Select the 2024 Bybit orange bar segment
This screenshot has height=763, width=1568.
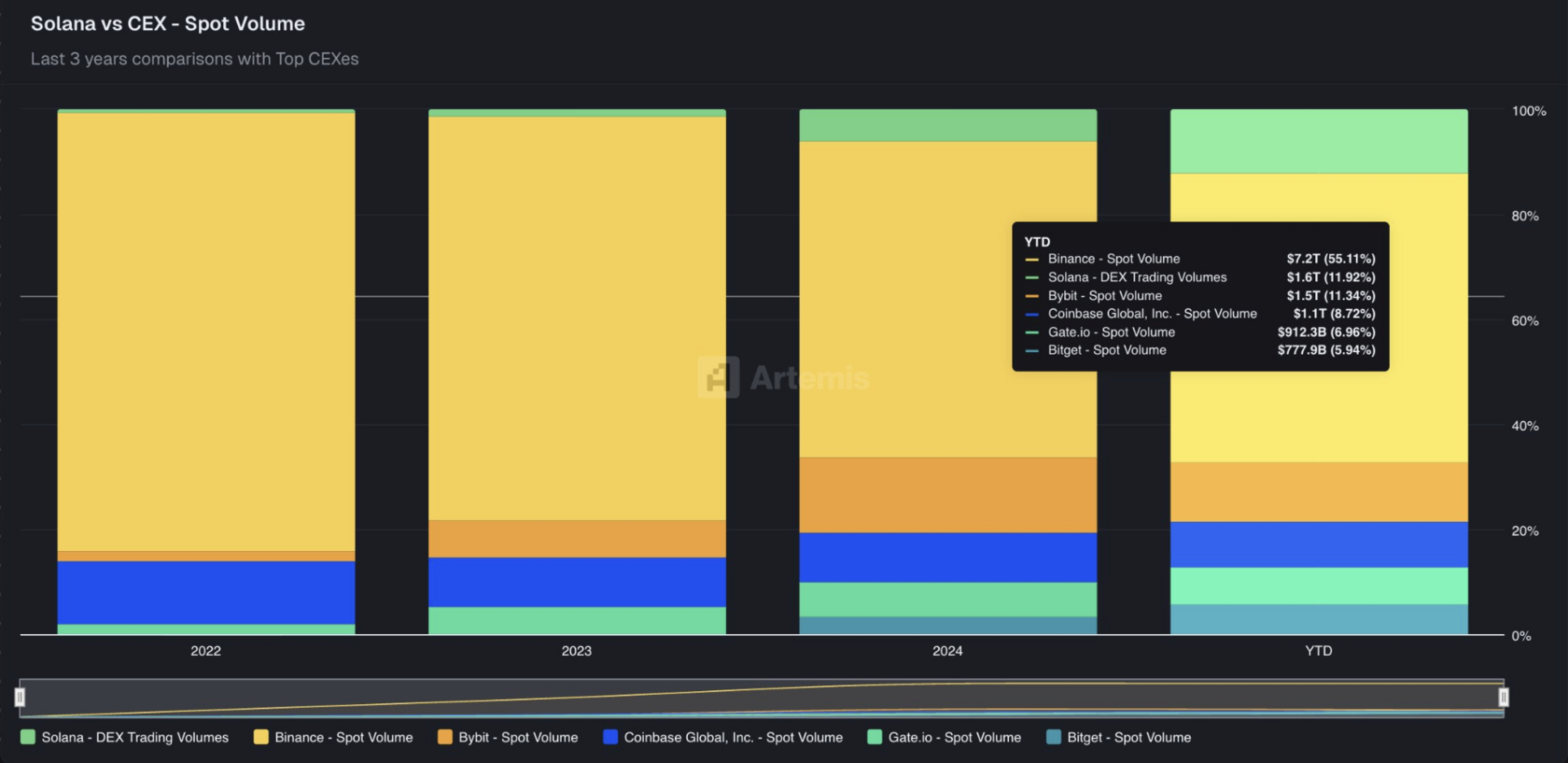[948, 495]
